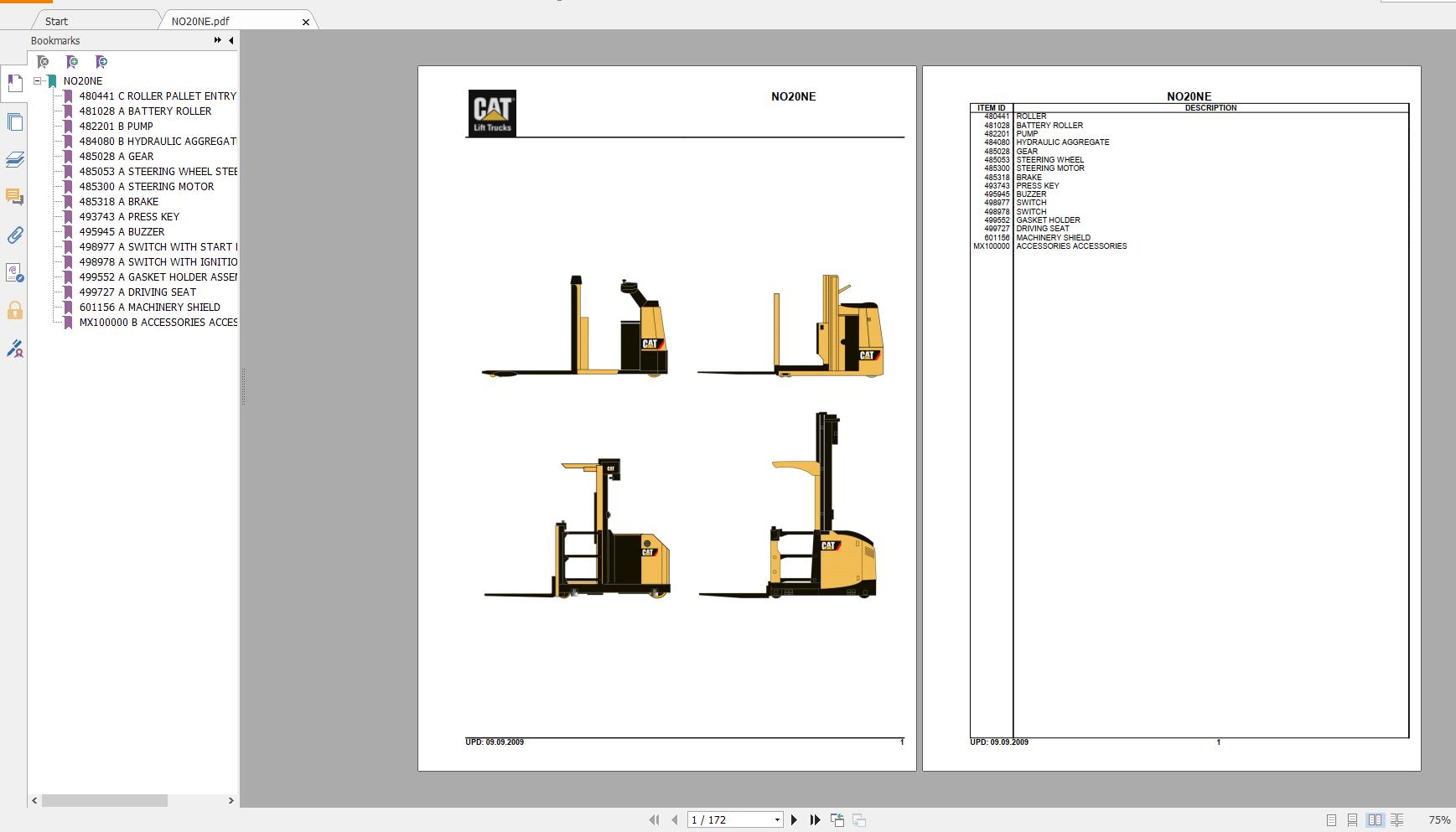
Task: Open bookmark 485028 A GEAR
Action: tap(117, 157)
